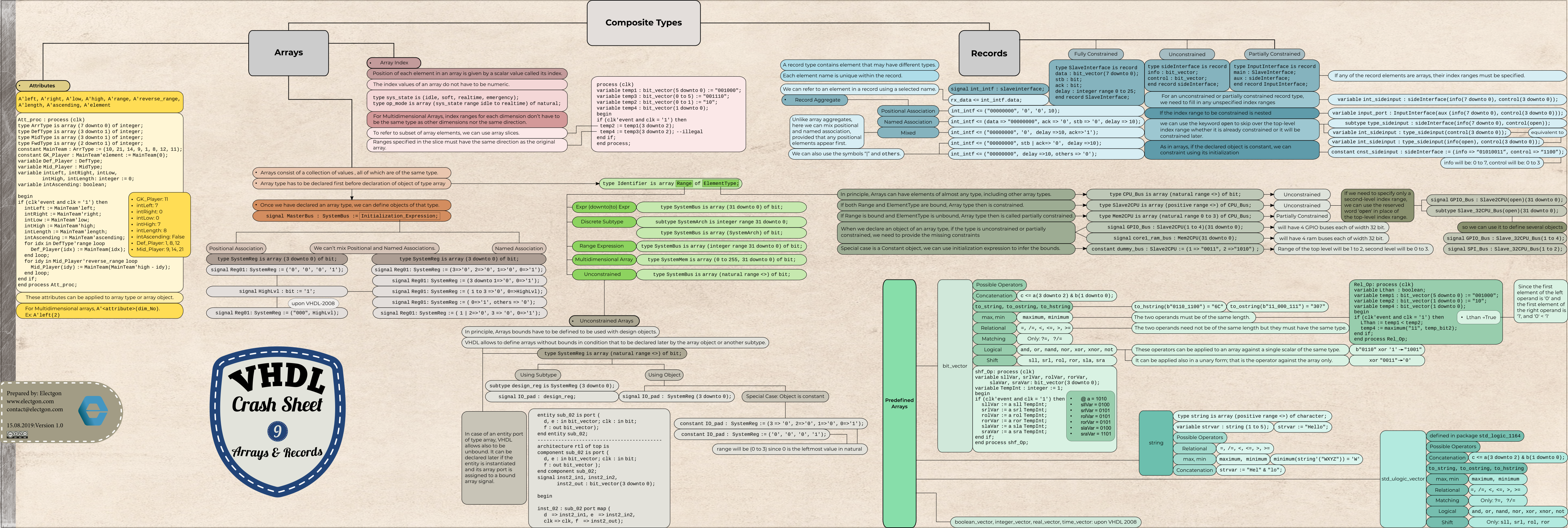Click 'will have 4 GPIO buses' note

click(x=1331, y=227)
